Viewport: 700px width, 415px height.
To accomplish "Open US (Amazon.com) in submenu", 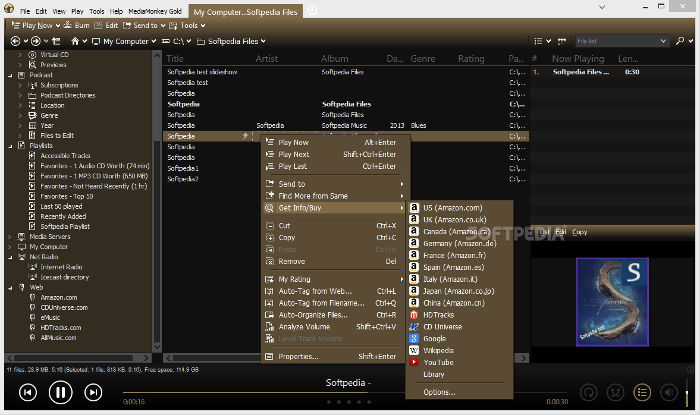I will point(459,208).
